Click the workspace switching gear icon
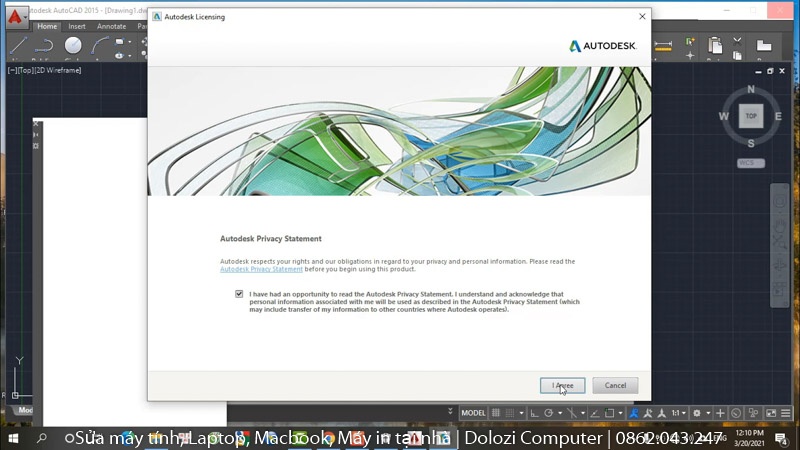Screen dimensions: 800x450 pyautogui.click(x=697, y=413)
